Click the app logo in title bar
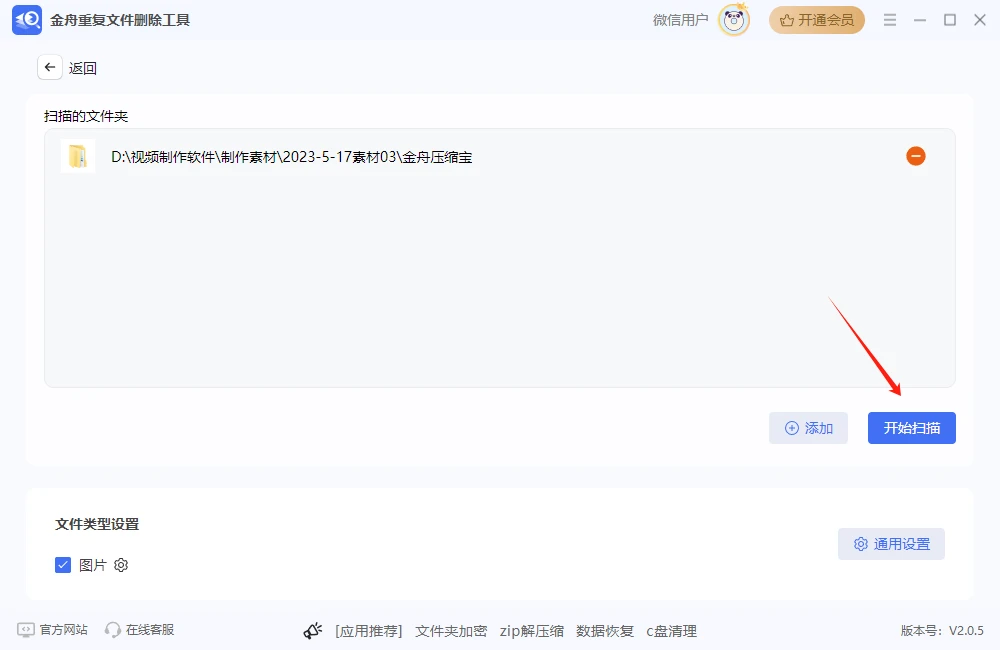Image resolution: width=1000 pixels, height=650 pixels. (x=27, y=20)
